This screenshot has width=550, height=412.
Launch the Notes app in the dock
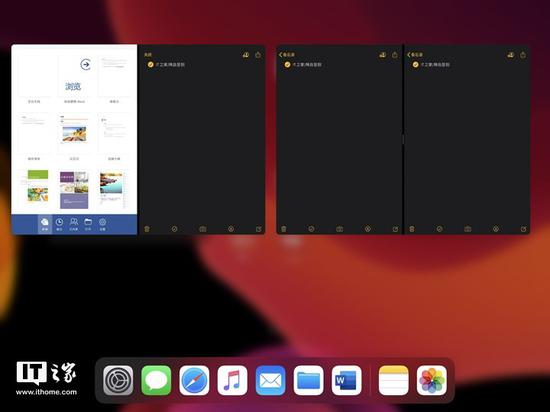point(394,380)
